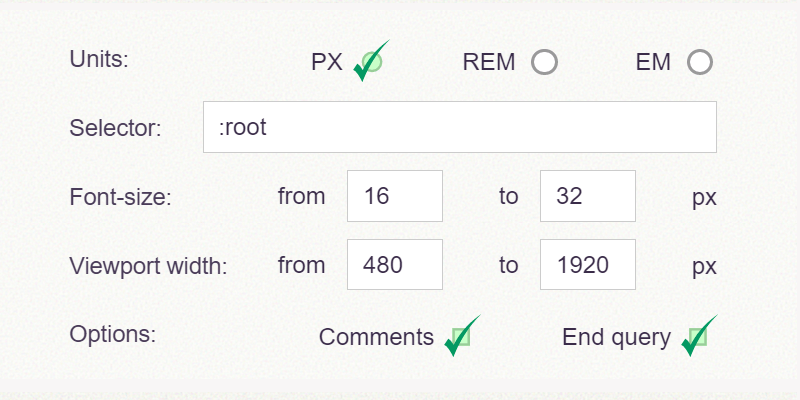
Task: Toggle the Comments checkbox
Action: pyautogui.click(x=459, y=337)
